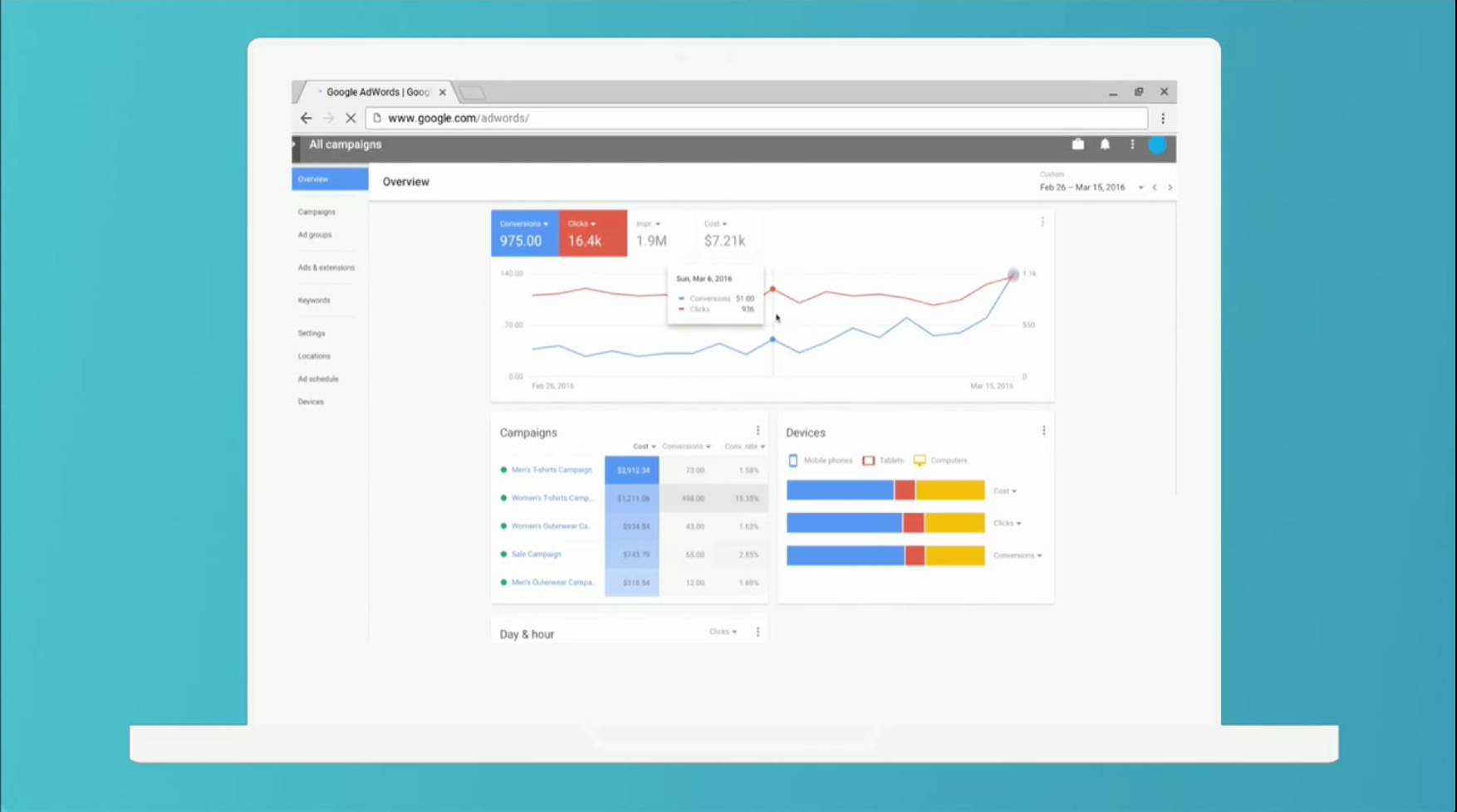Open the Men's T-shirts Campaign link

coord(552,470)
